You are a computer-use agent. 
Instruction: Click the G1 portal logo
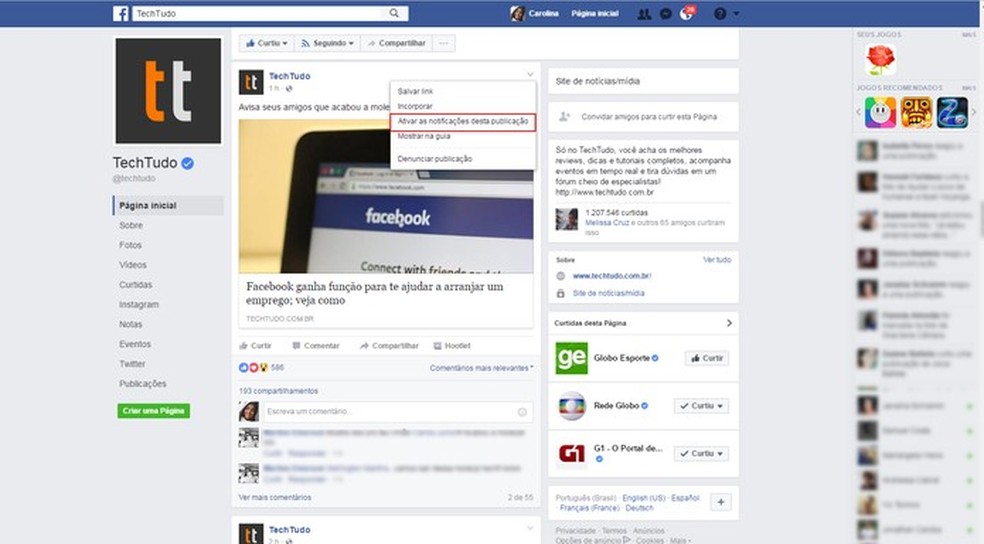point(572,453)
